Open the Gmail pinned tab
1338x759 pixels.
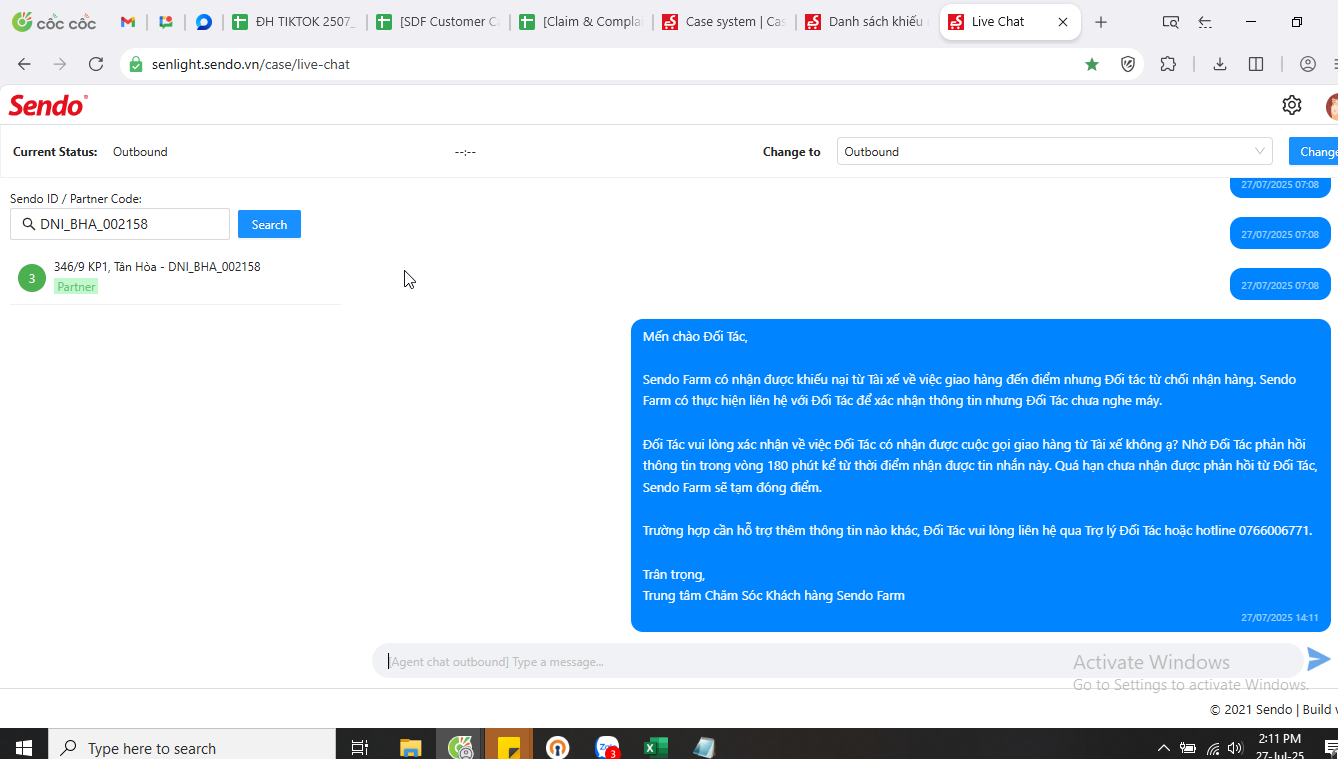click(128, 22)
